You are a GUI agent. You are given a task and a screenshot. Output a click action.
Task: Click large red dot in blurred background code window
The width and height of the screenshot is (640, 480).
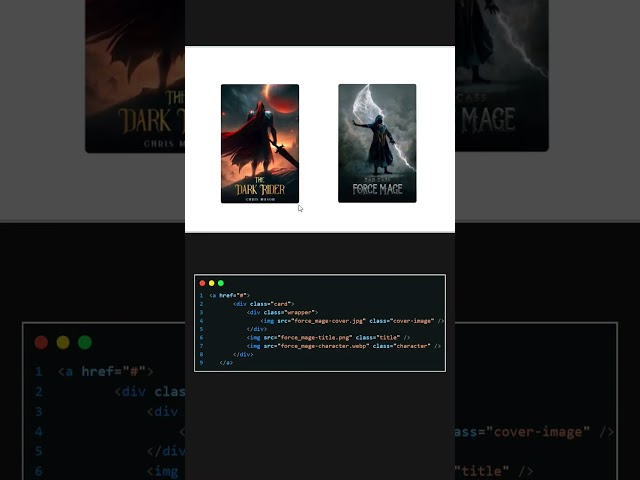(41, 342)
